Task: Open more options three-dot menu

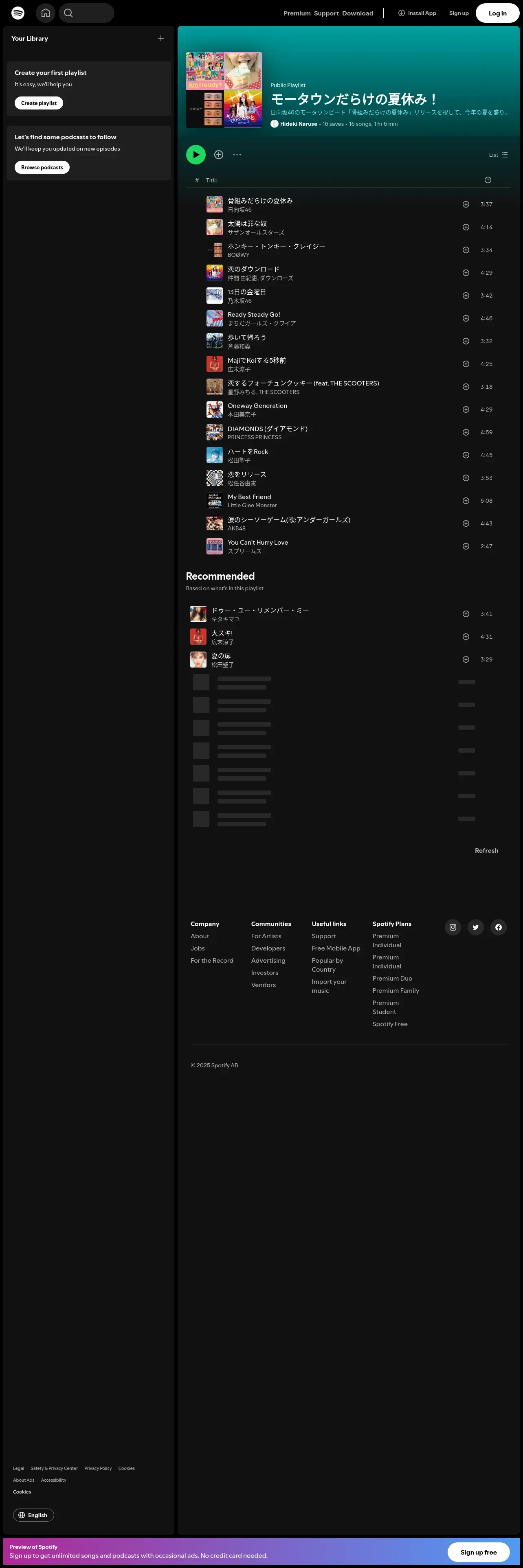Action: [237, 155]
